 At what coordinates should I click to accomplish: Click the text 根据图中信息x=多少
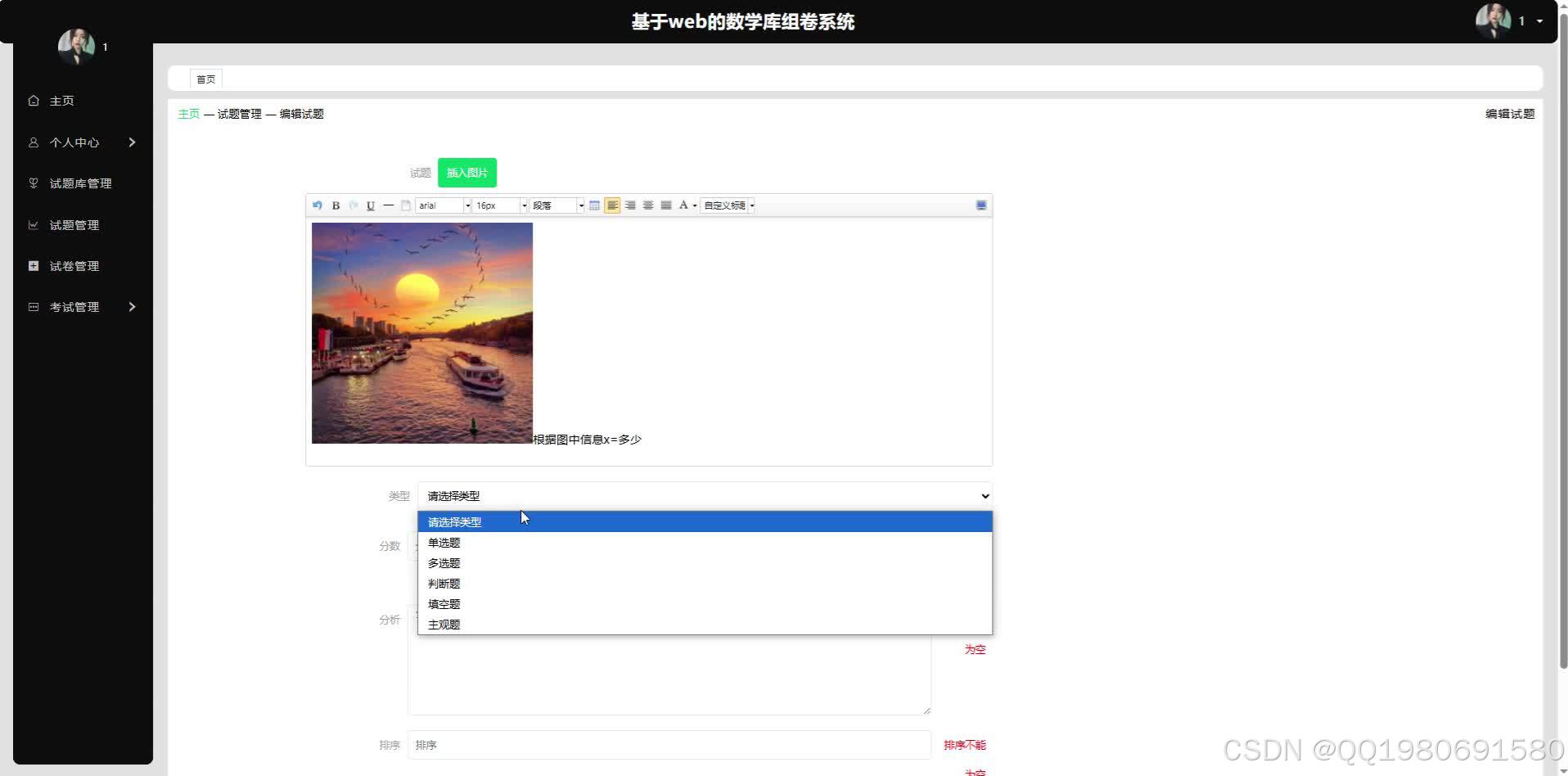pyautogui.click(x=588, y=440)
